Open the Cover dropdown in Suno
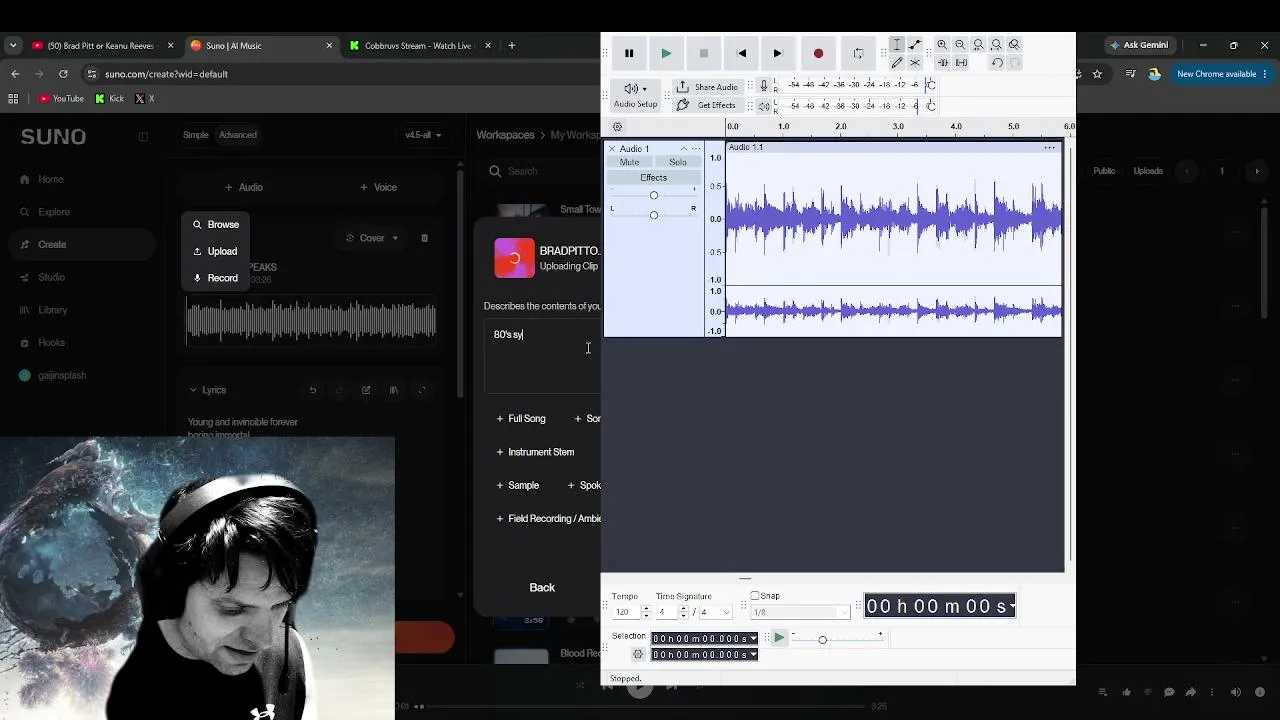 (x=372, y=238)
